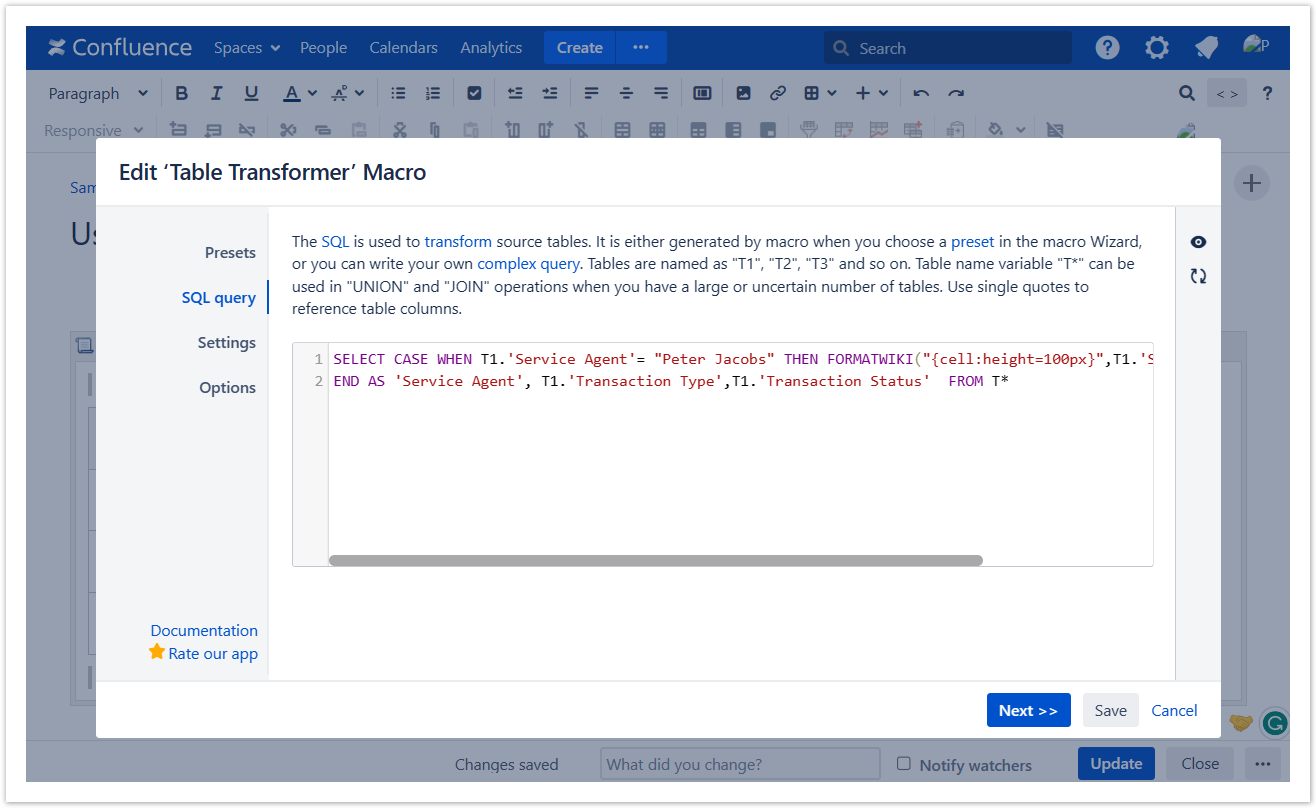The height and width of the screenshot is (808, 1316).
Task: Click the eye preview icon in dialog
Action: click(x=1198, y=242)
